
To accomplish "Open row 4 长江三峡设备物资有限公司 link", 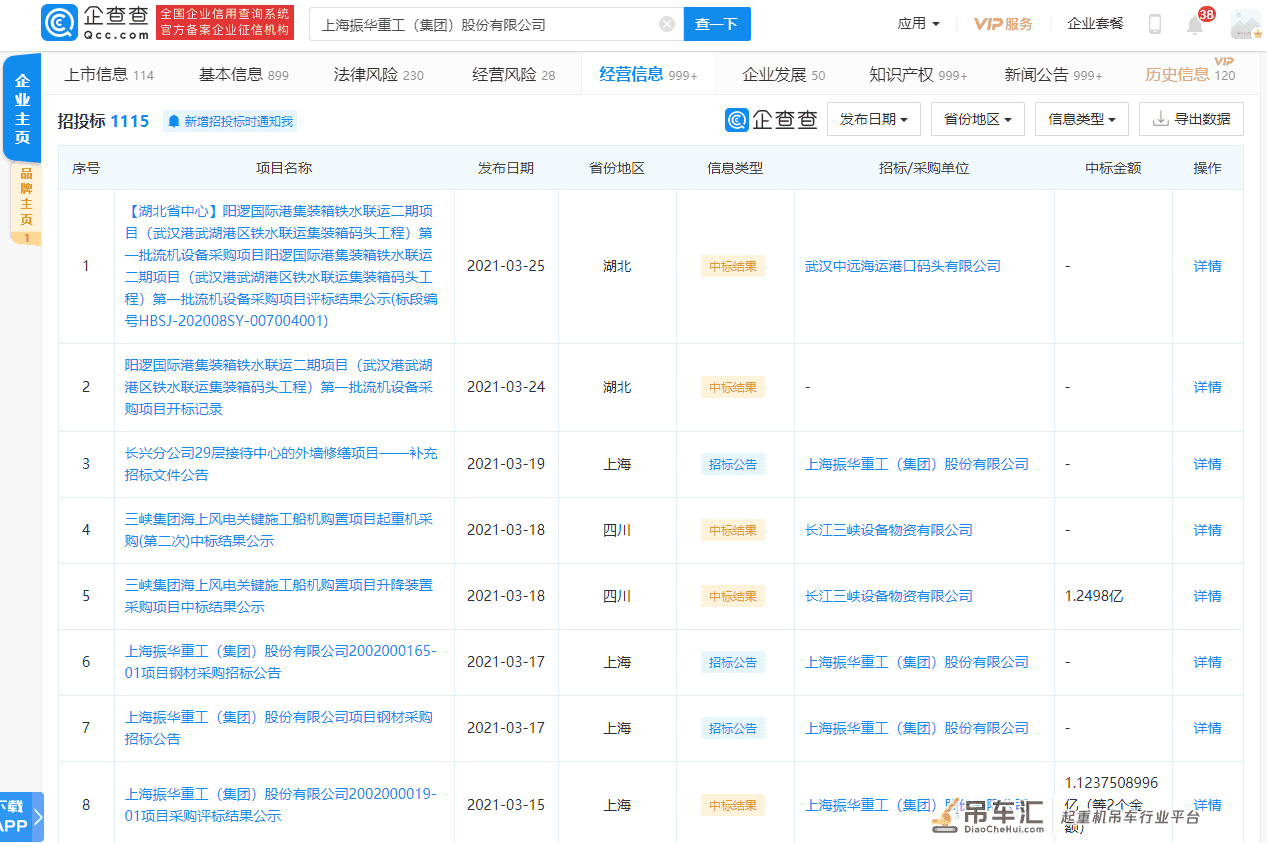I will 888,530.
